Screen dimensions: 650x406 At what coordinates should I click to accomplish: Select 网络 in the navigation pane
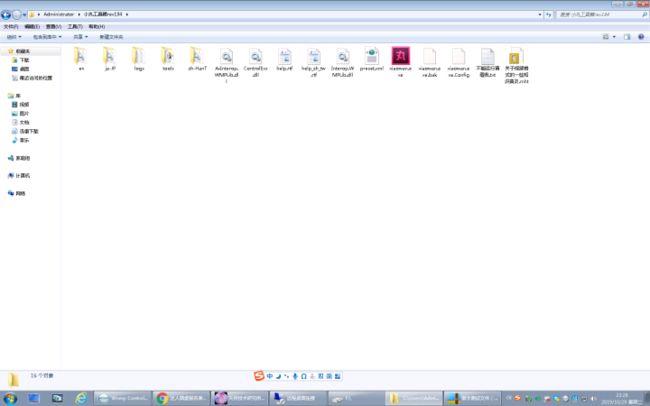[x=20, y=193]
